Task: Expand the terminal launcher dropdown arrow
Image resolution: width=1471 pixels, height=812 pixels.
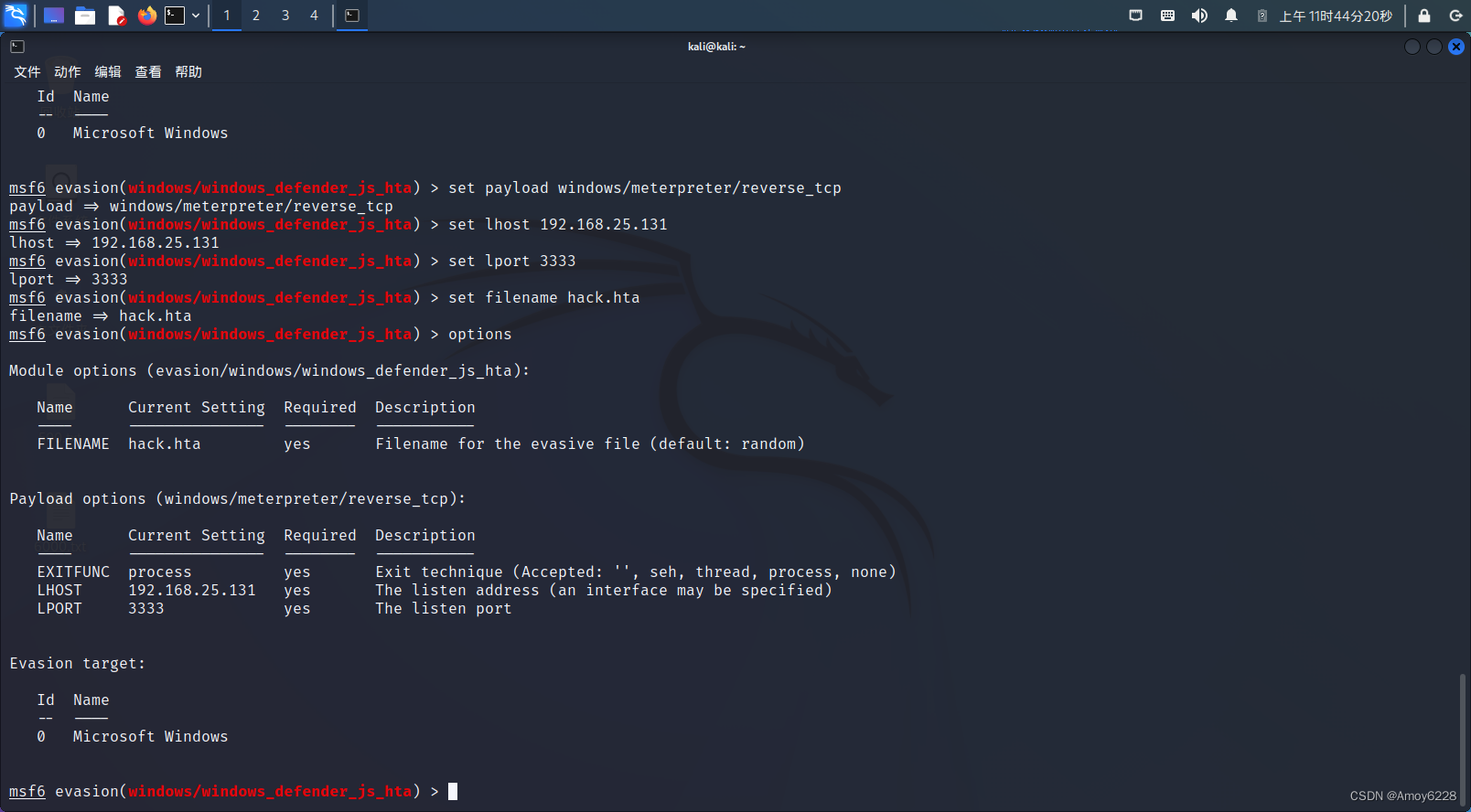Action: click(x=196, y=16)
